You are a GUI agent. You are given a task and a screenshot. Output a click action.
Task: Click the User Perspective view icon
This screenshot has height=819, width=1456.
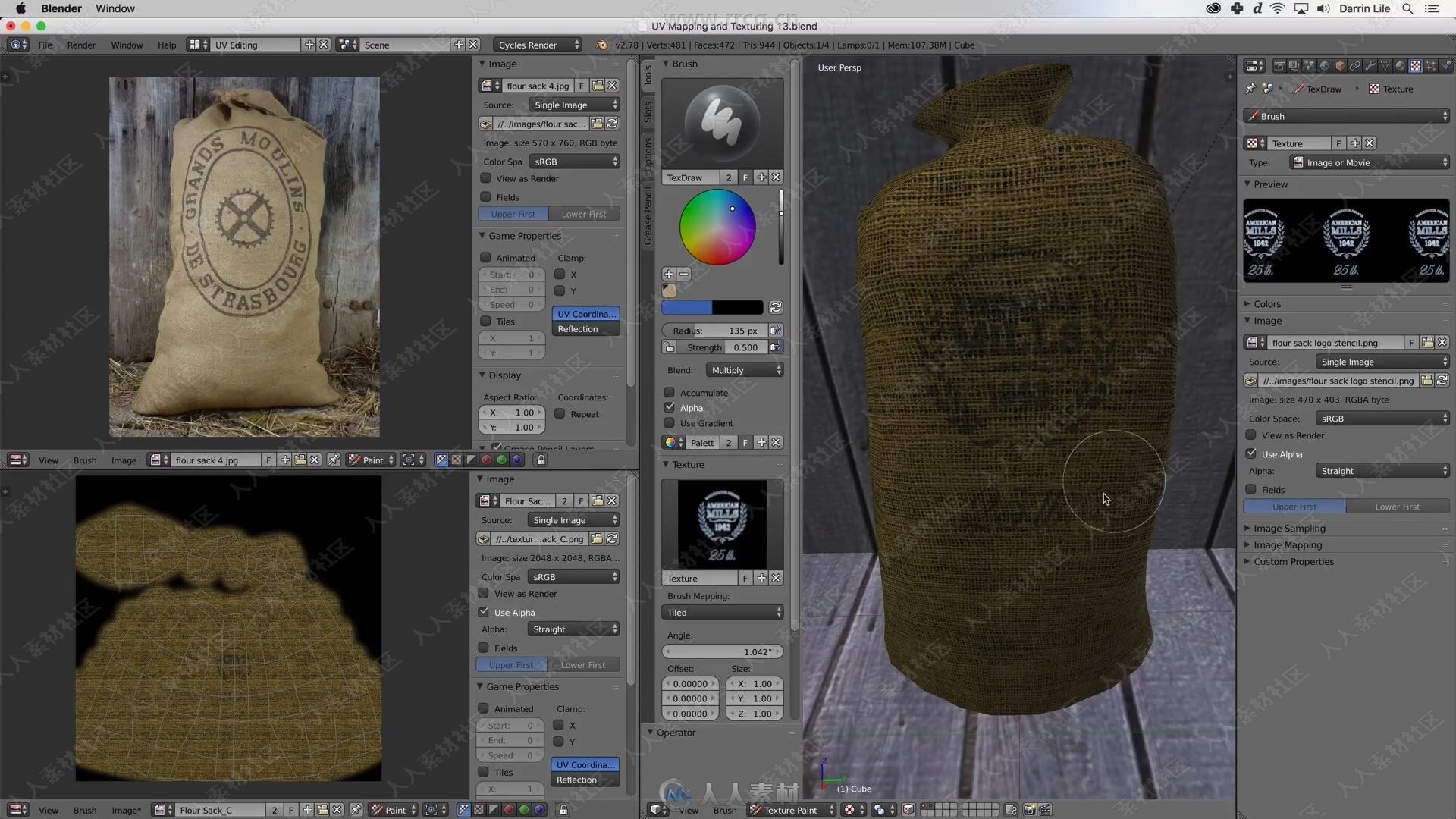coord(839,67)
